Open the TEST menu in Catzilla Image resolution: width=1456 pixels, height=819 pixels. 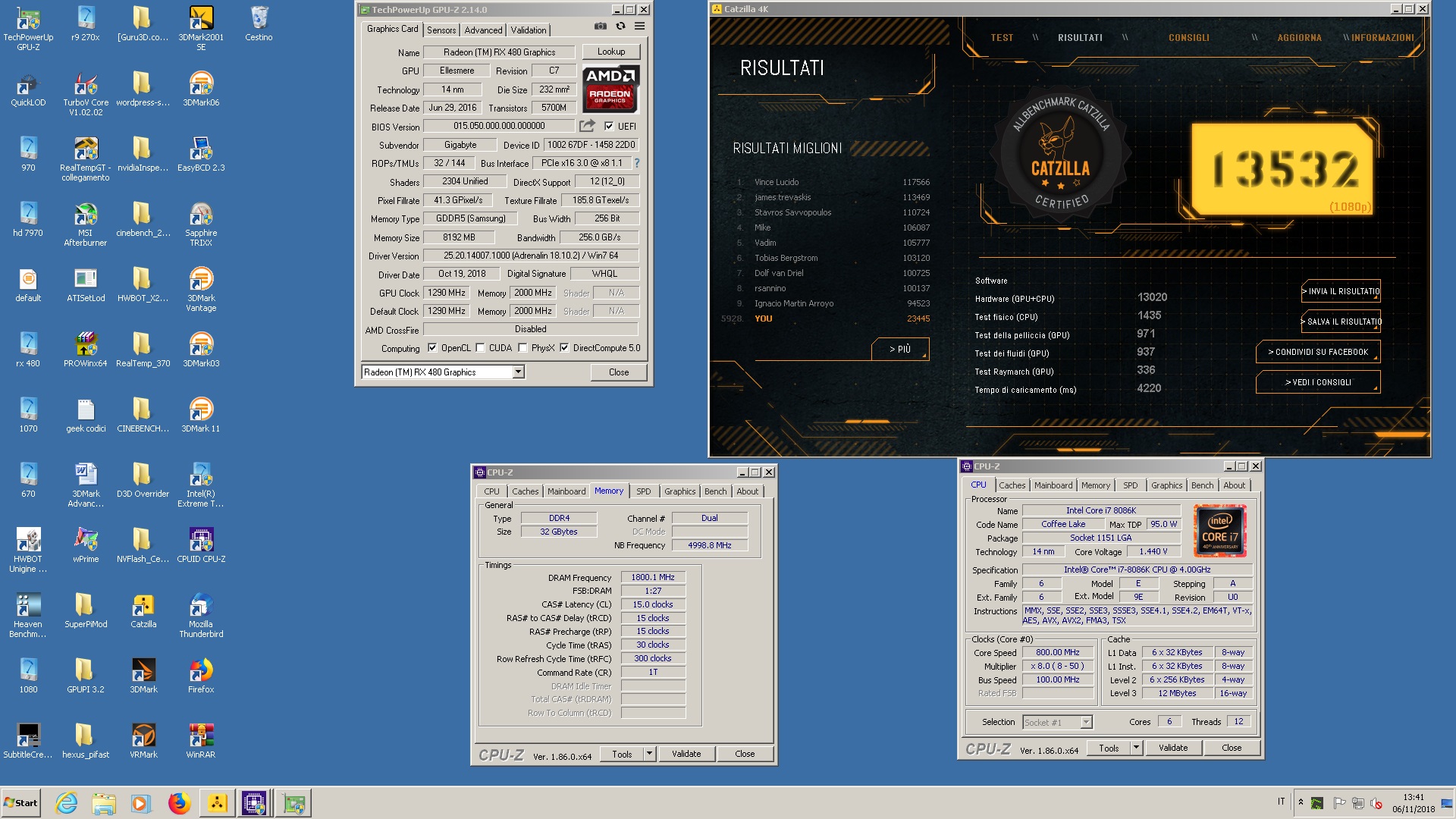pyautogui.click(x=1002, y=38)
